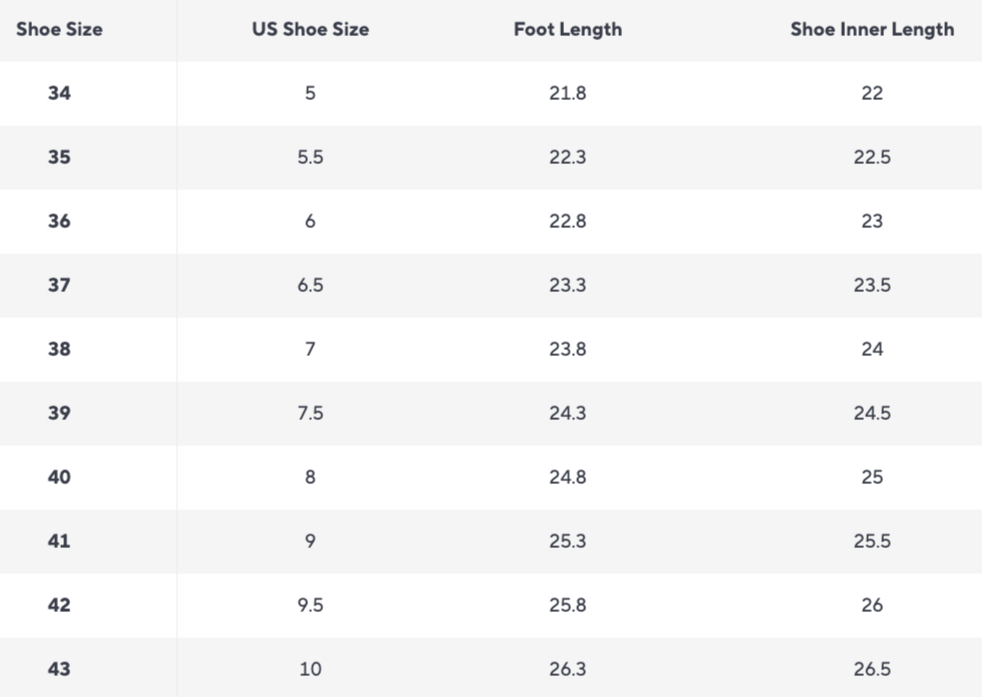The width and height of the screenshot is (982, 697).
Task: Click the Shoe Inner Length header
Action: tap(872, 29)
